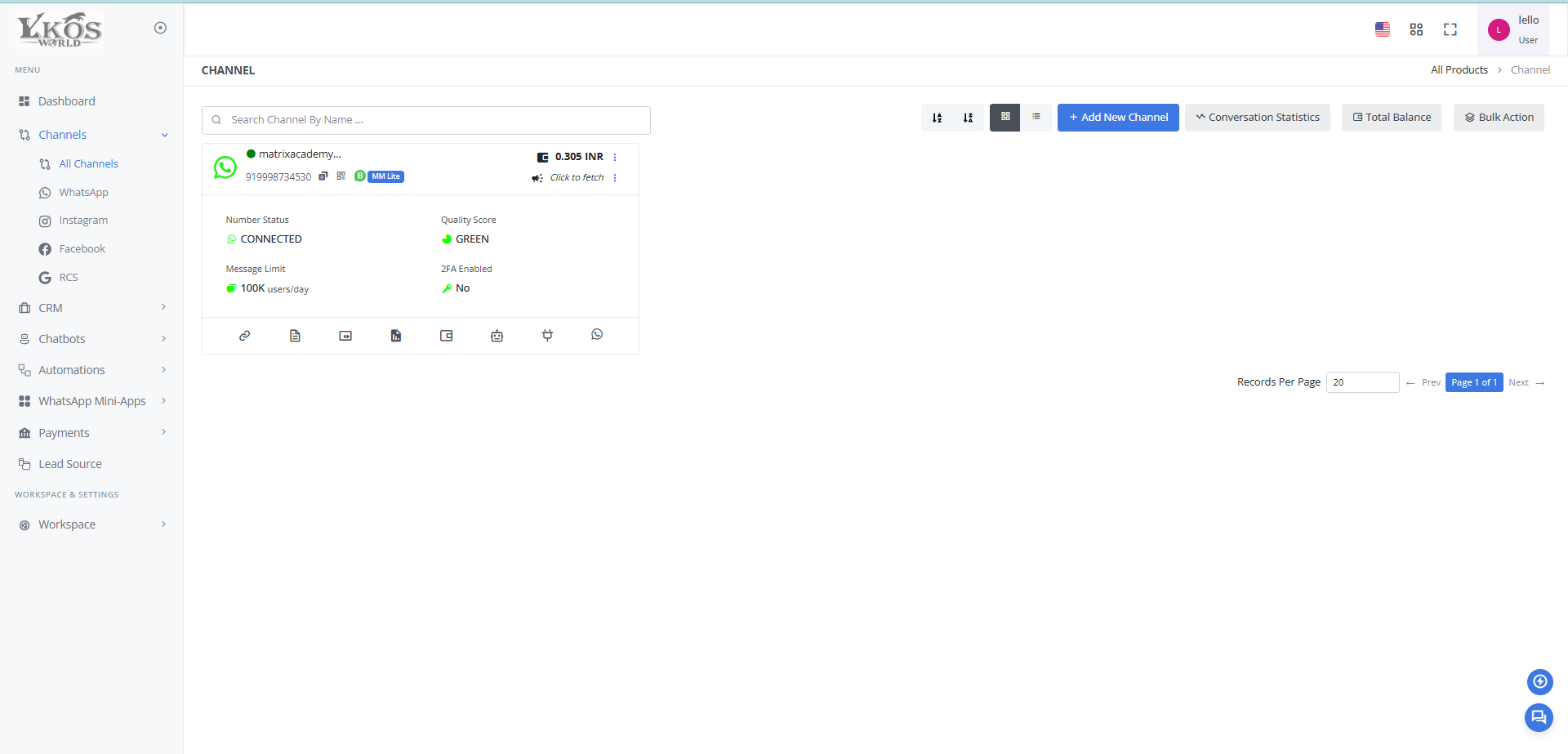Click the Search Channel By Name field
This screenshot has height=754, width=1568.
[426, 120]
